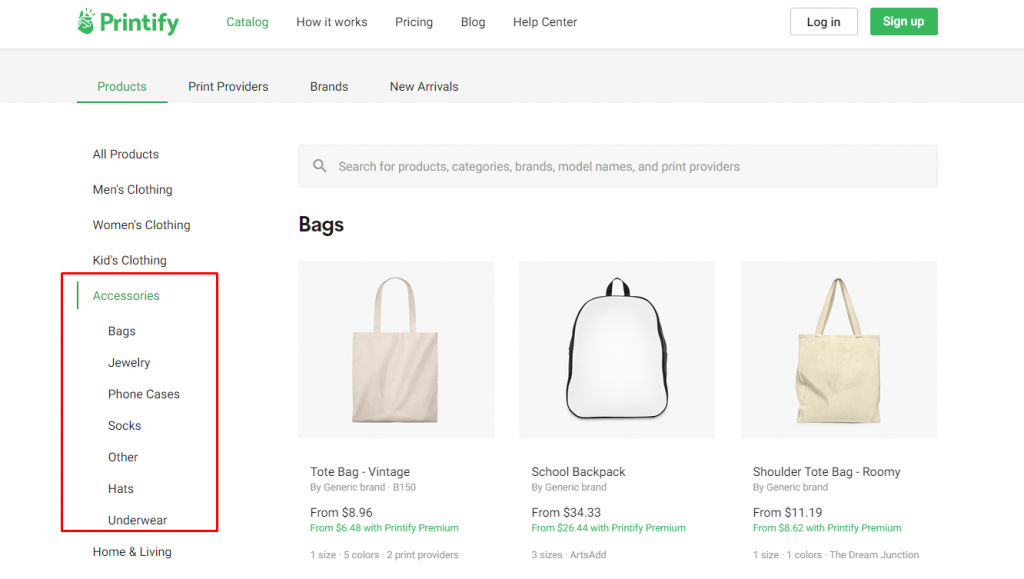Screen dimensions: 1024x579
Task: Open How it works page
Action: coord(332,22)
